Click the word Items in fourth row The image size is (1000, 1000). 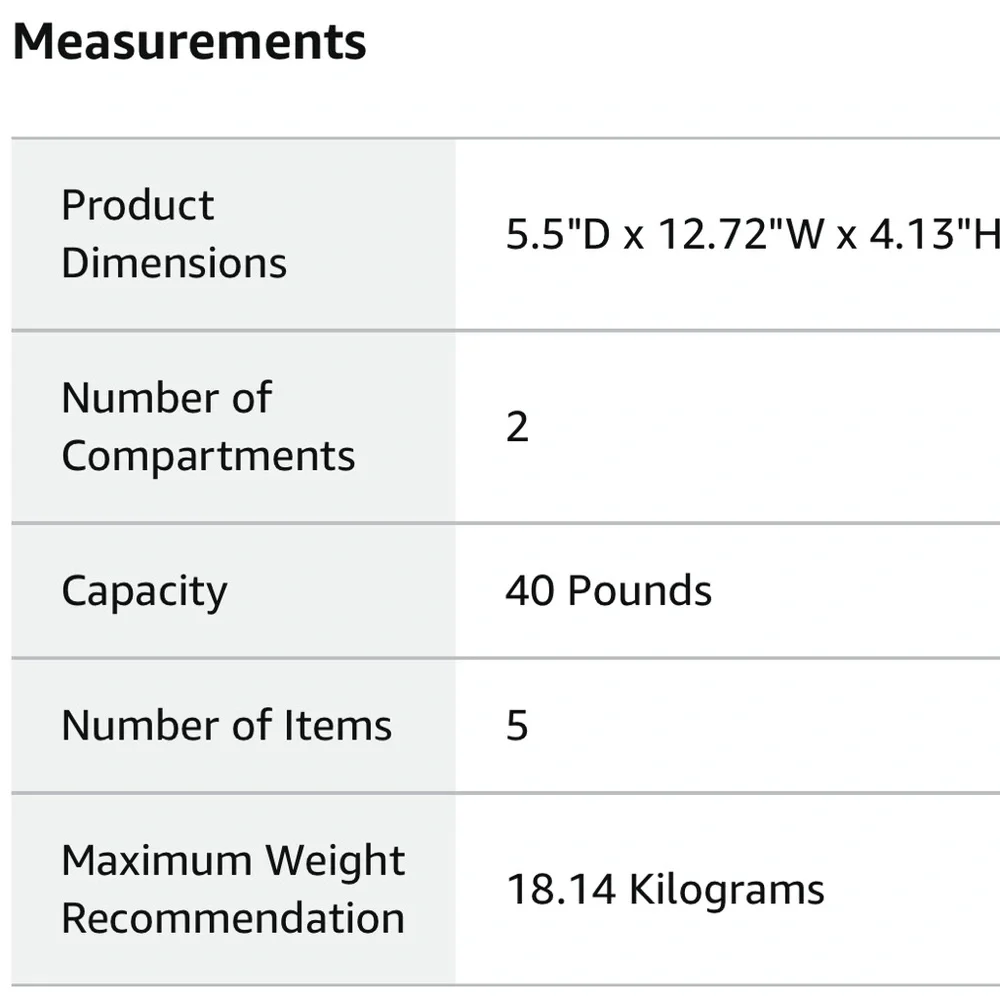click(x=337, y=726)
